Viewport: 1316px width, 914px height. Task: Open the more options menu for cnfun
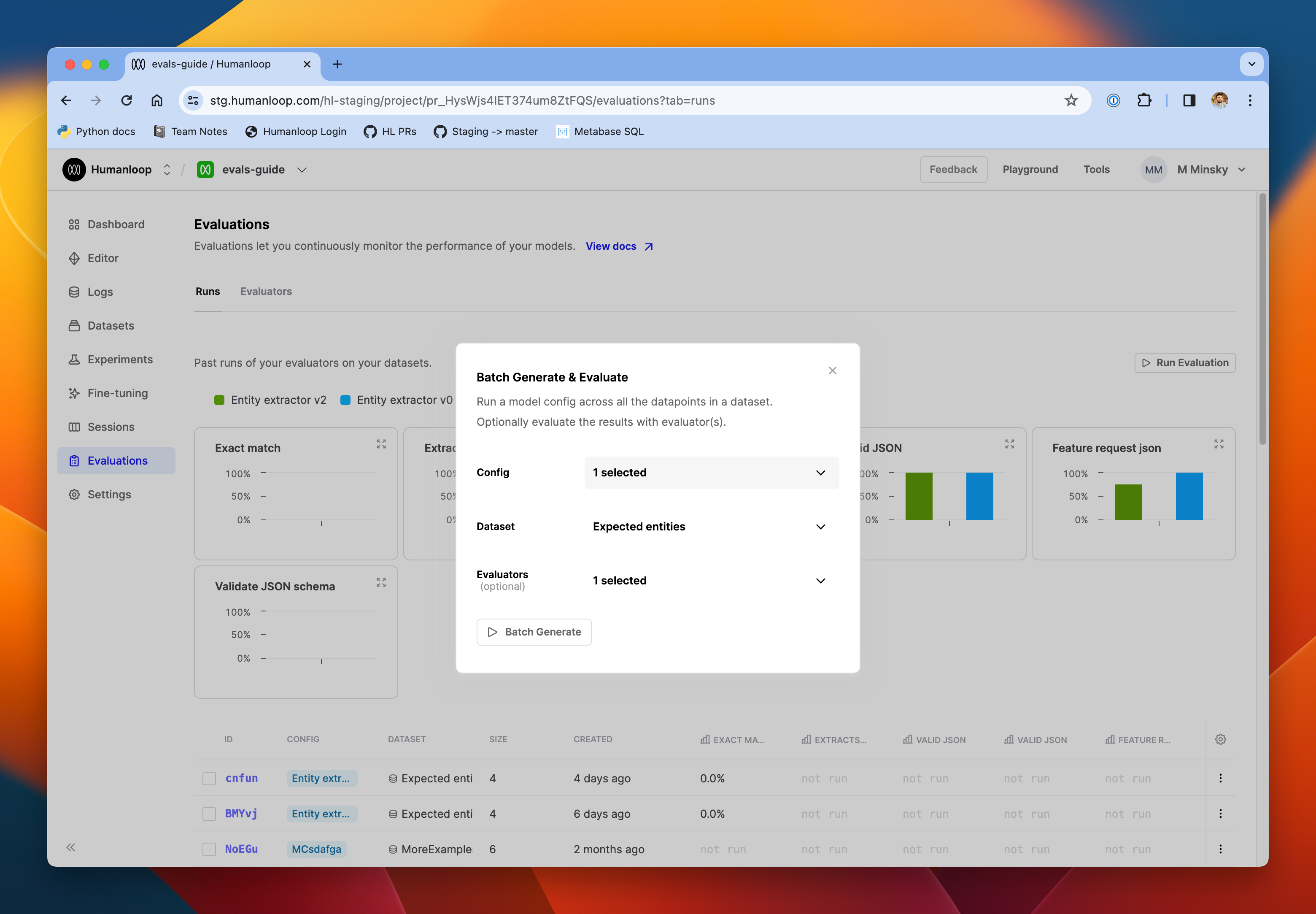click(x=1220, y=778)
